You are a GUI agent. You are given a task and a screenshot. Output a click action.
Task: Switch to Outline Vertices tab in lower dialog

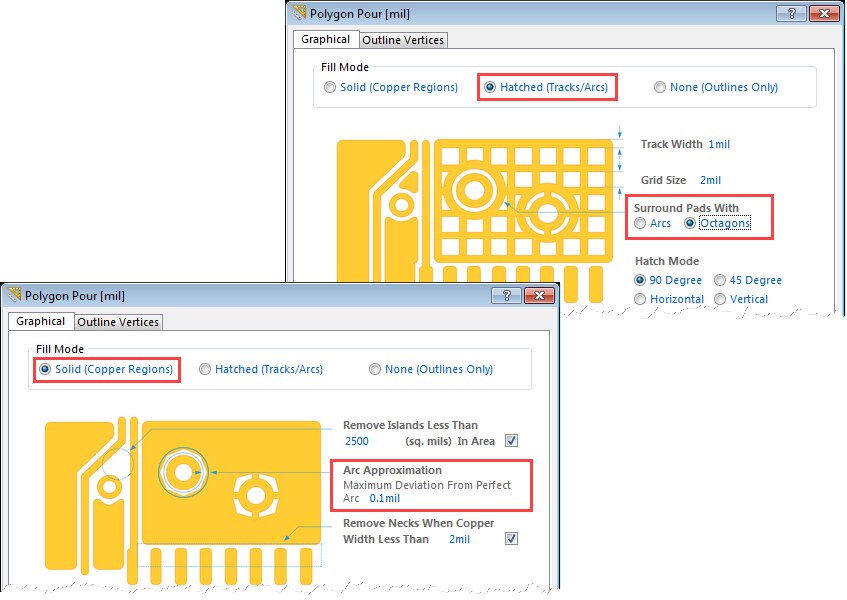pyautogui.click(x=118, y=322)
